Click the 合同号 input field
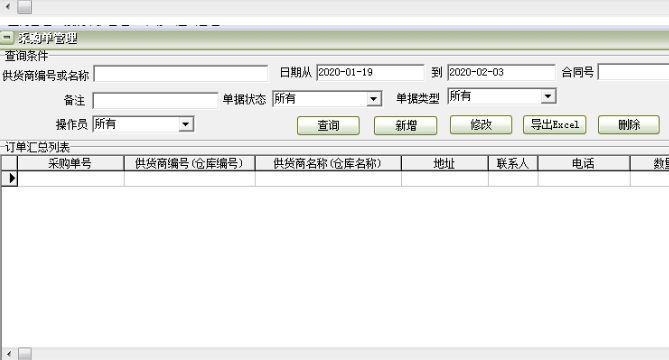Screen dimensions: 669x360 (x=633, y=72)
